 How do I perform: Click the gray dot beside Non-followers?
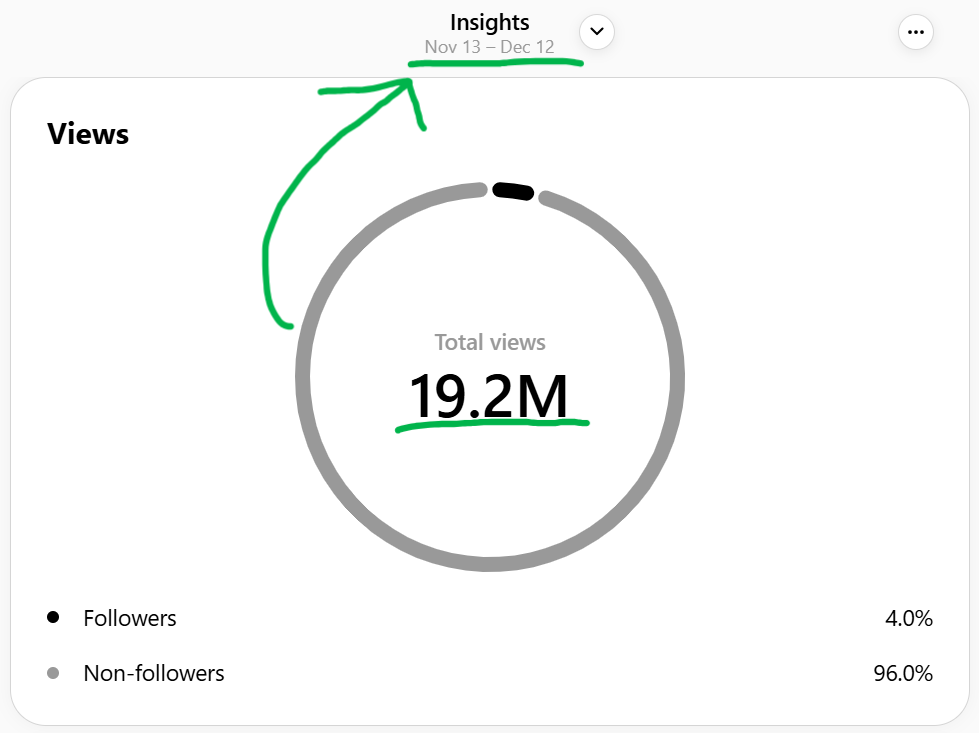[53, 673]
